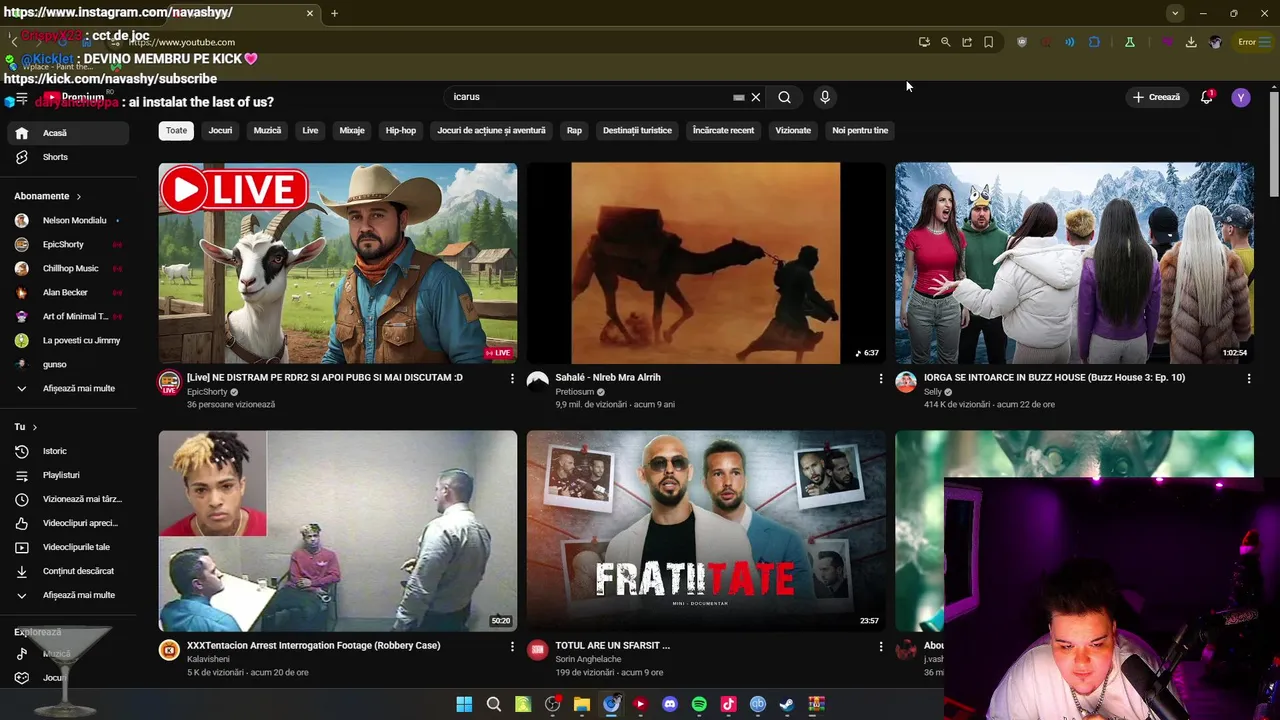Click the Creează button
The width and height of the screenshot is (1280, 720).
(1156, 97)
